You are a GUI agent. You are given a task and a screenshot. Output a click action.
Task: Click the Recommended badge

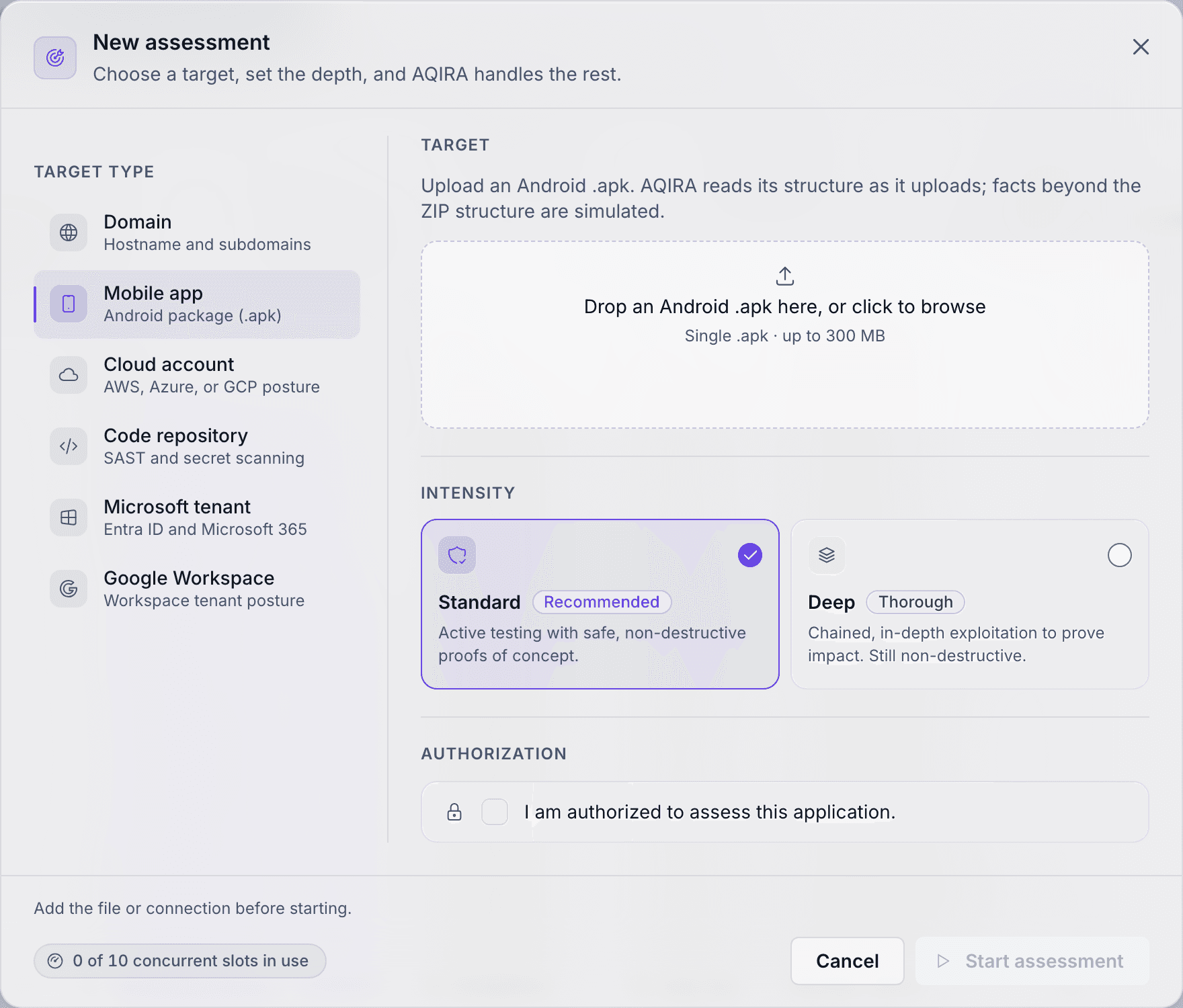602,602
